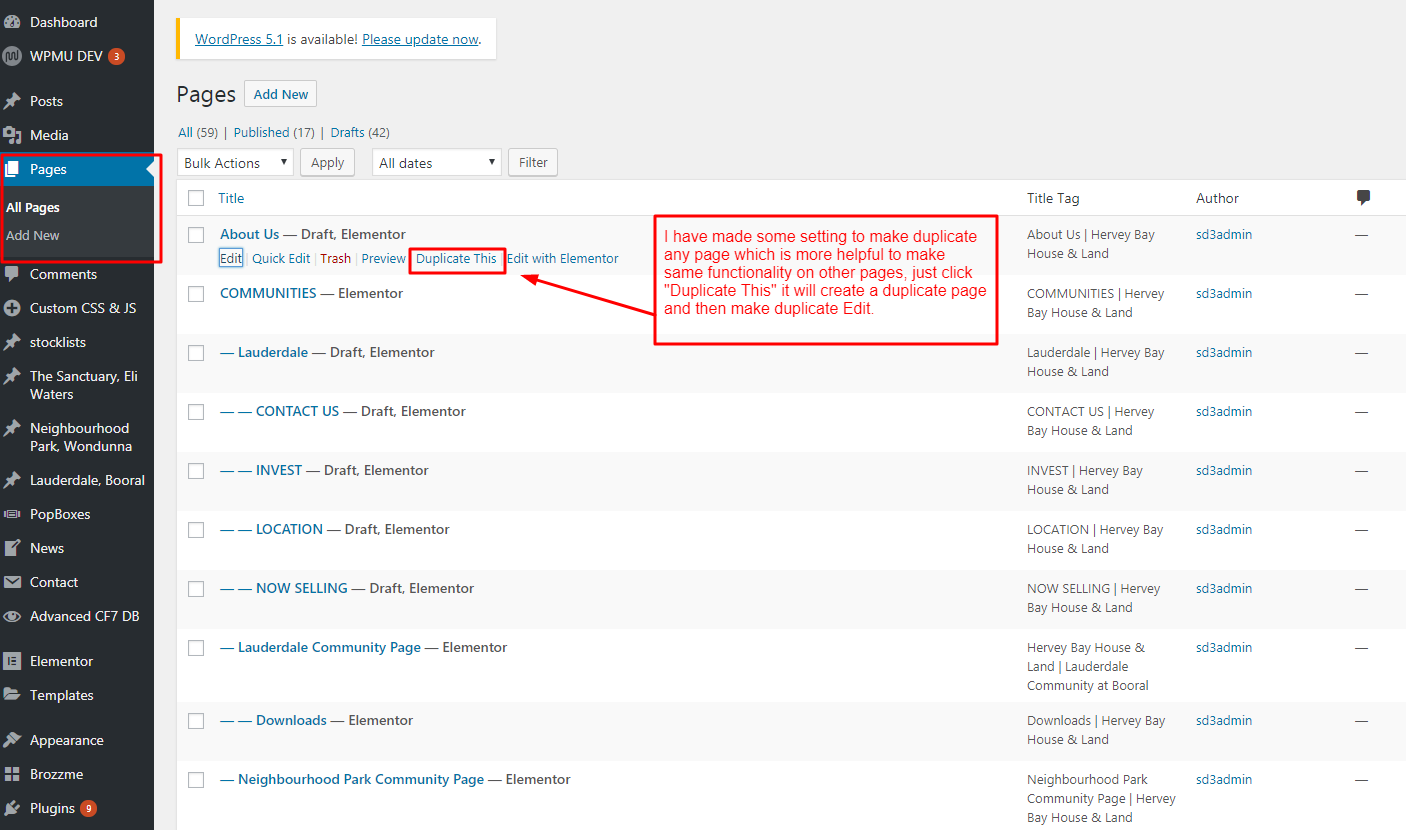1406x830 pixels.
Task: Click the Custom CSS & JS plus icon
Action: [x=12, y=308]
